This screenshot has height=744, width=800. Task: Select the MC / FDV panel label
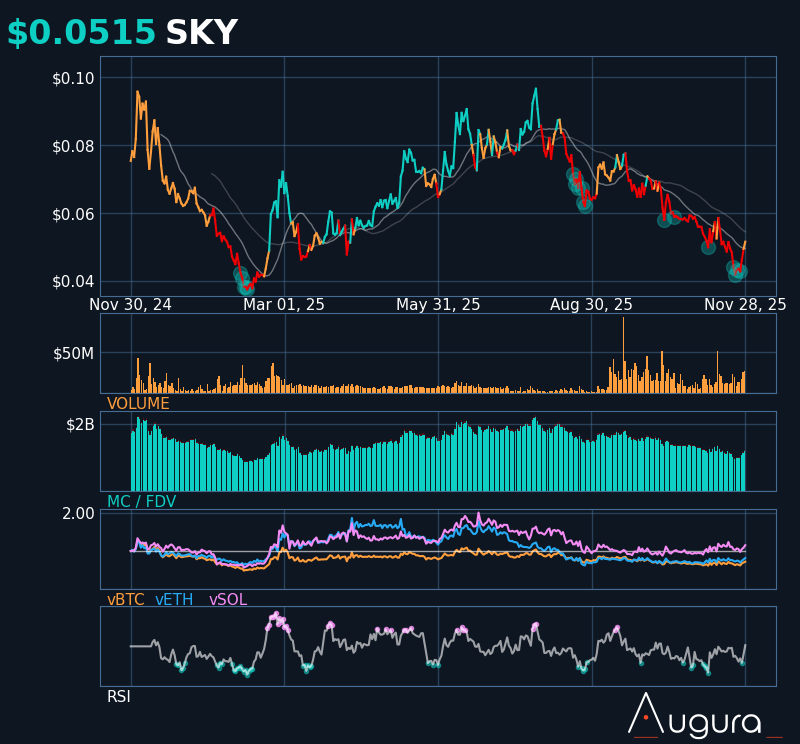141,502
